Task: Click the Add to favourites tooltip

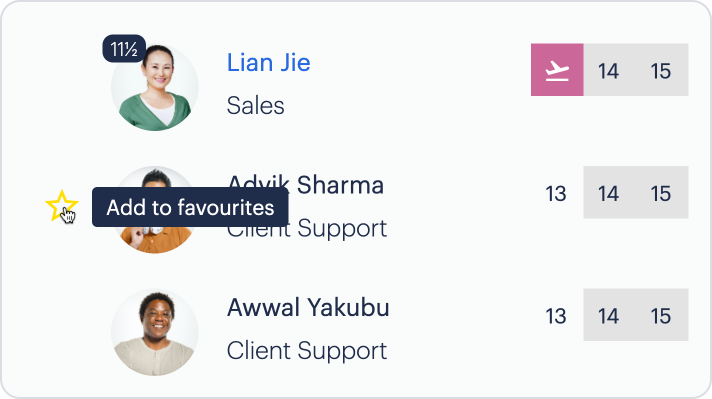Action: [190, 207]
